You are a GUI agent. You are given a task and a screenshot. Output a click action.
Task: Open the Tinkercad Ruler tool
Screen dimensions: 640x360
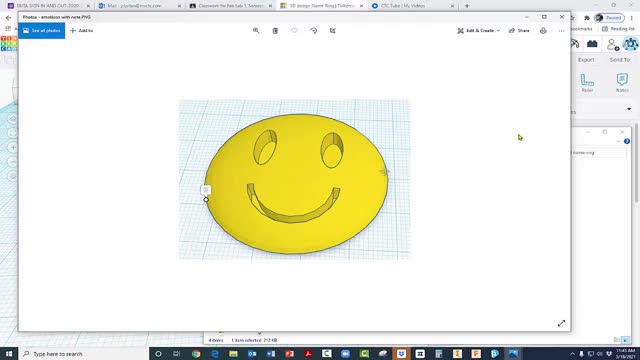[x=587, y=82]
